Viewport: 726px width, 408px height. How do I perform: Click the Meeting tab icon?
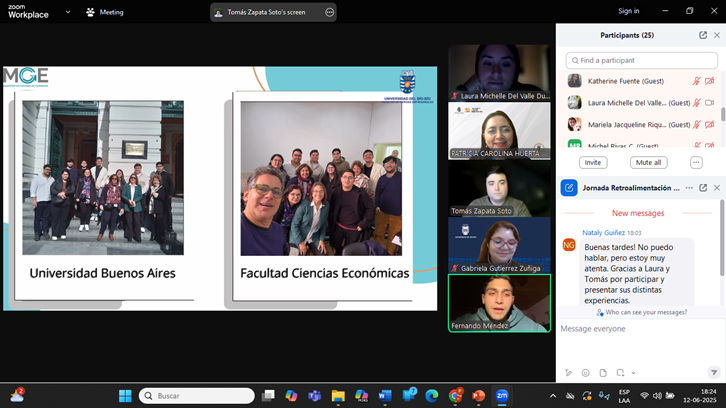90,13
